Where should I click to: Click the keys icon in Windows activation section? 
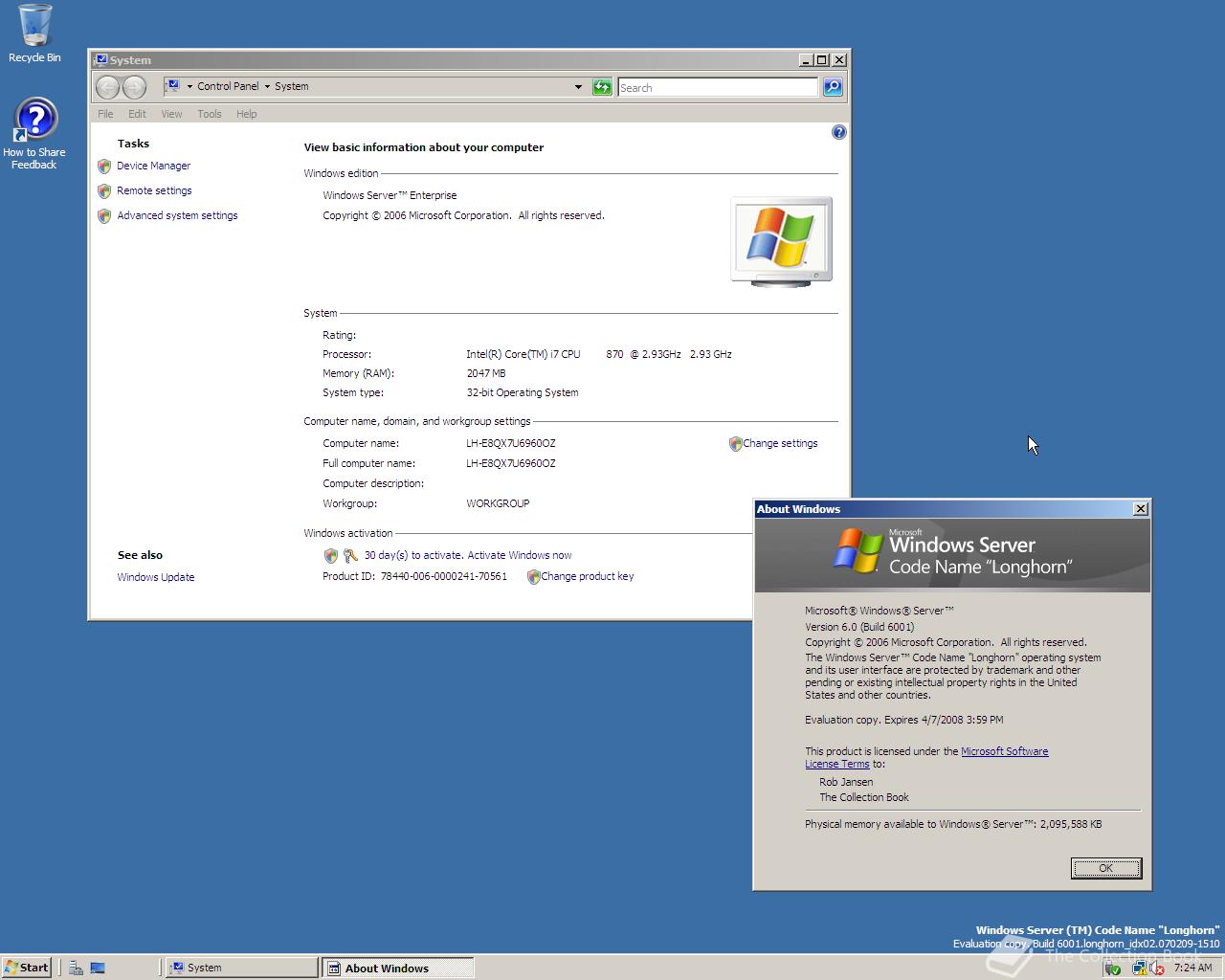350,555
